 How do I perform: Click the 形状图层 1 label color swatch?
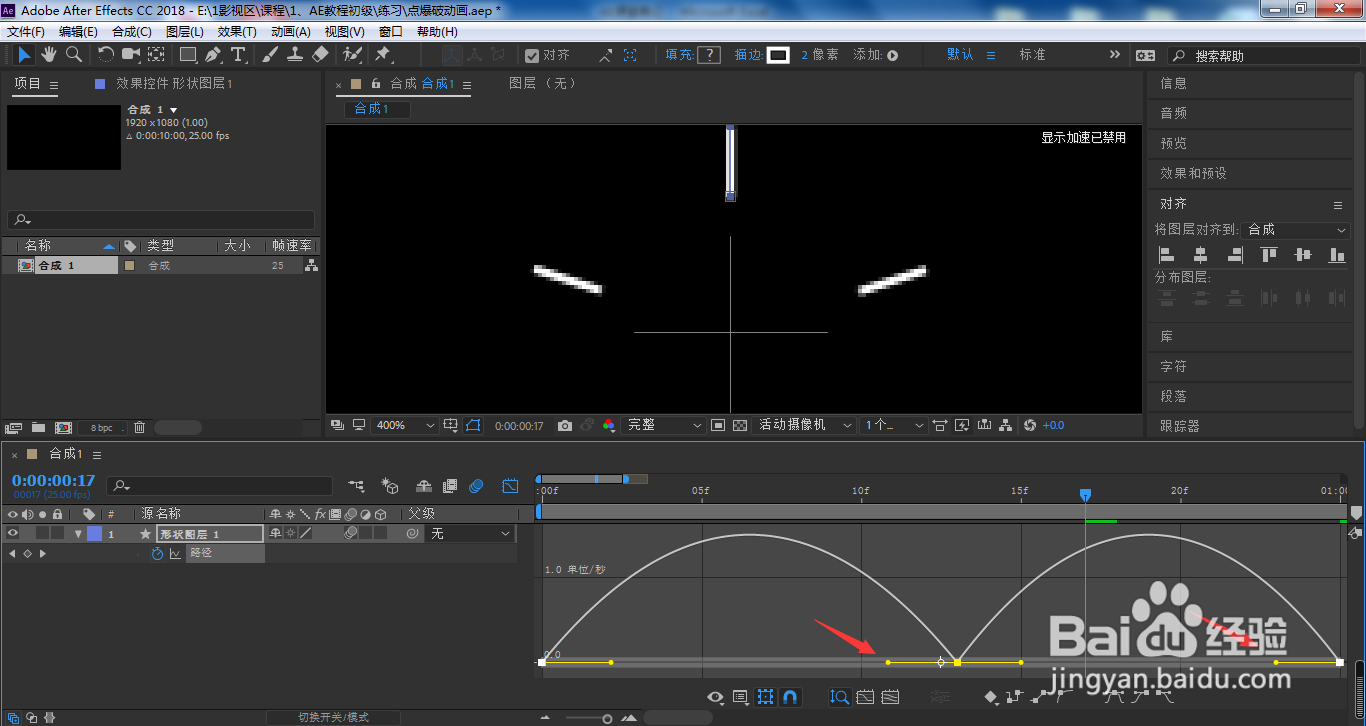tap(94, 534)
